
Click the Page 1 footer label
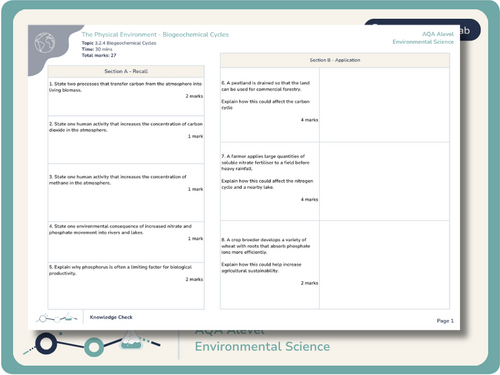(x=445, y=321)
